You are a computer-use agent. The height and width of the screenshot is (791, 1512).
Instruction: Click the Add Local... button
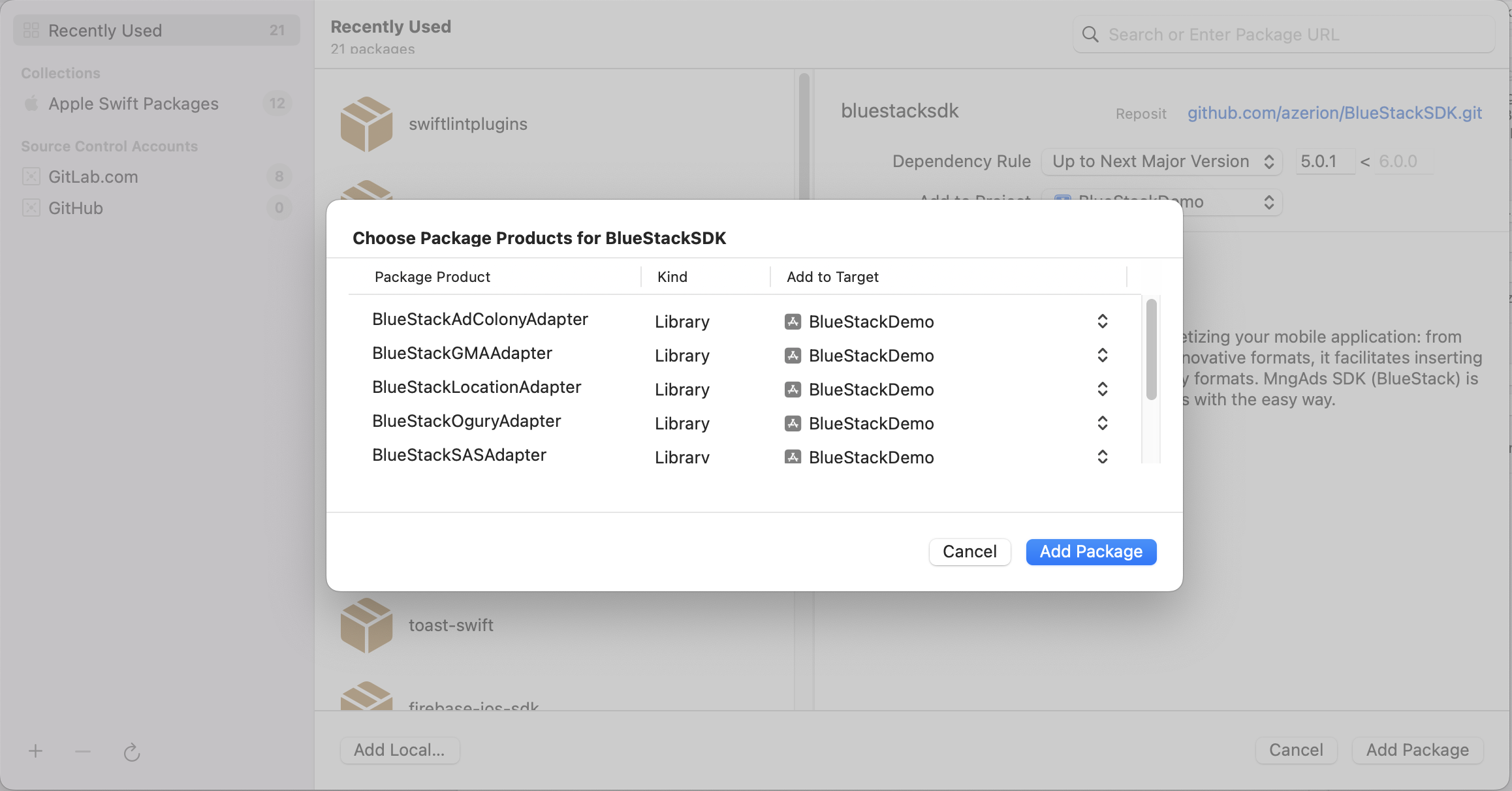[x=400, y=750]
